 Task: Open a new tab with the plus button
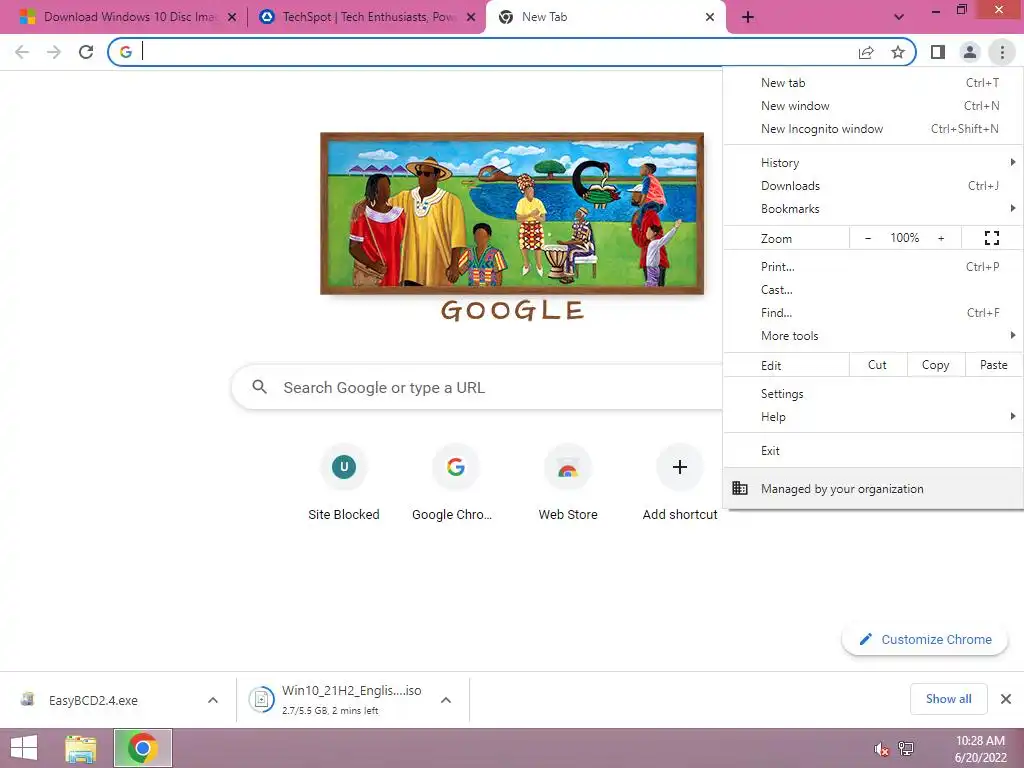tap(748, 17)
